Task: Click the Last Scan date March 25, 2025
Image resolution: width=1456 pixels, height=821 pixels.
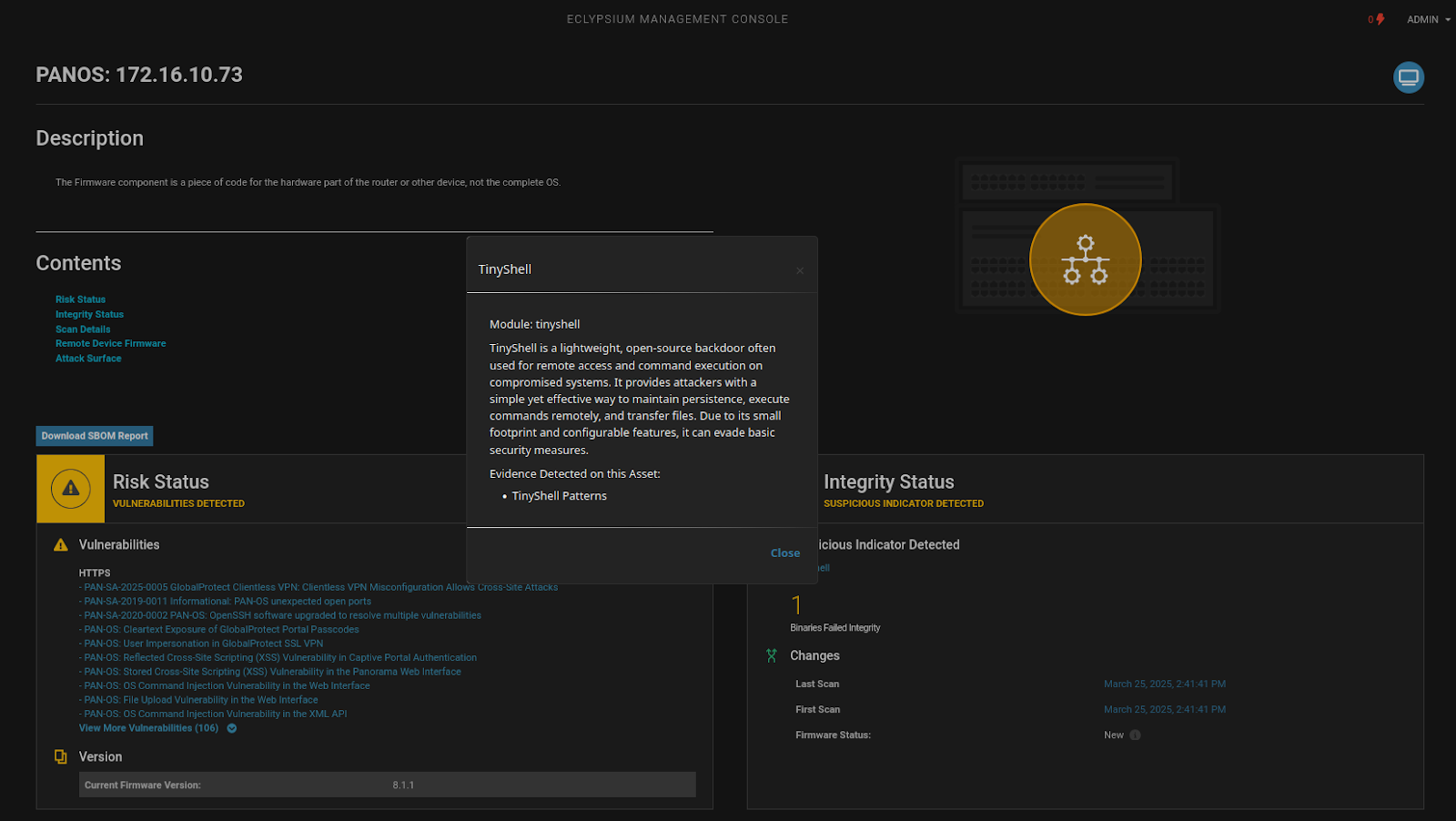Action: point(1165,684)
